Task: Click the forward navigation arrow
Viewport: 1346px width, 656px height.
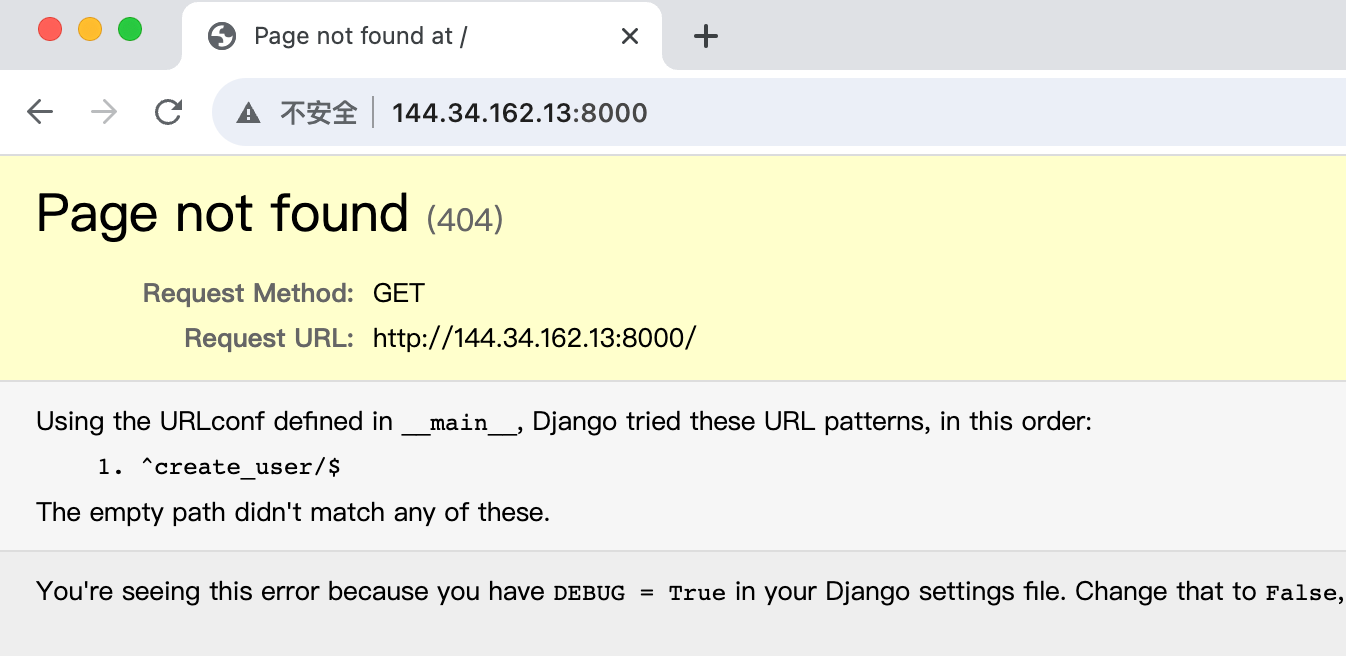Action: click(x=103, y=112)
